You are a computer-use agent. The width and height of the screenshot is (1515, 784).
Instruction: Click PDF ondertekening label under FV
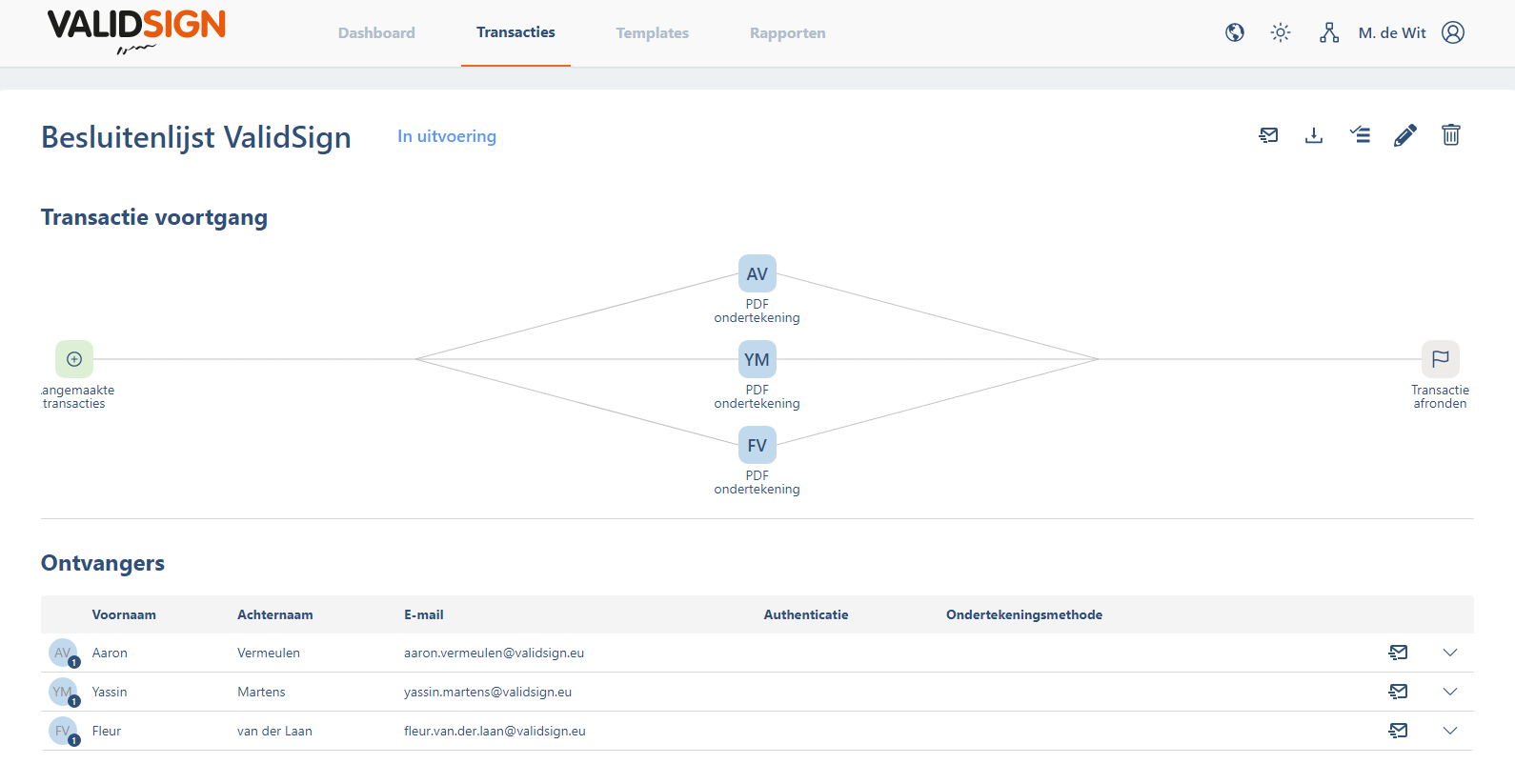[x=757, y=482]
